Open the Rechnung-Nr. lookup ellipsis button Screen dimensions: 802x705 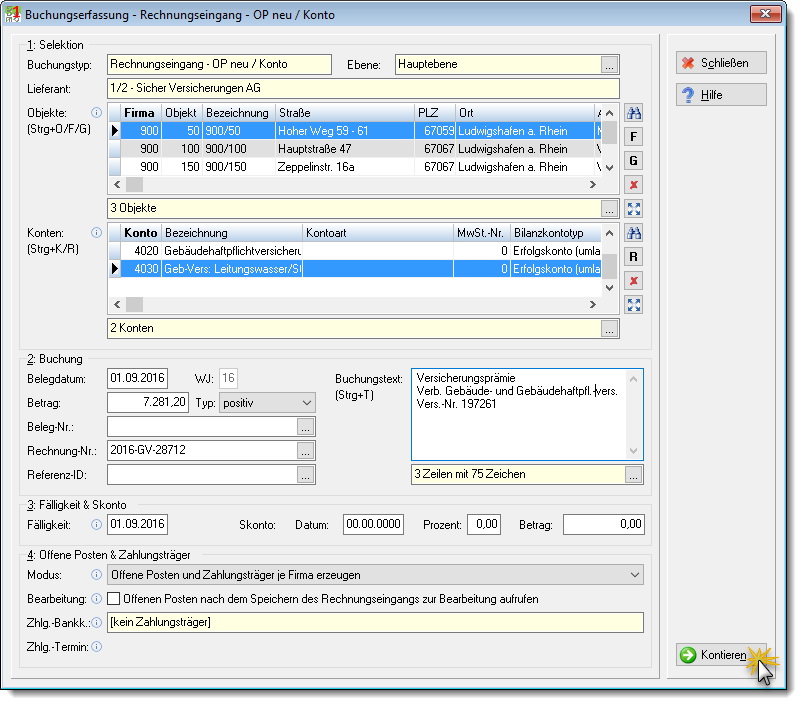(305, 451)
